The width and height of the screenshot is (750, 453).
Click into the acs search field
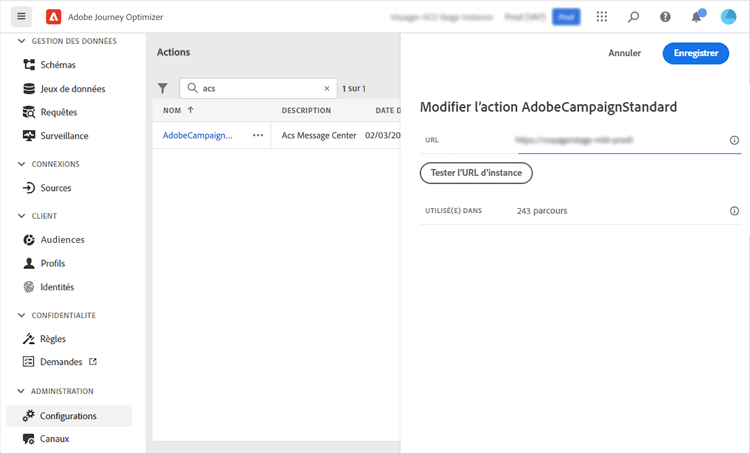point(258,88)
